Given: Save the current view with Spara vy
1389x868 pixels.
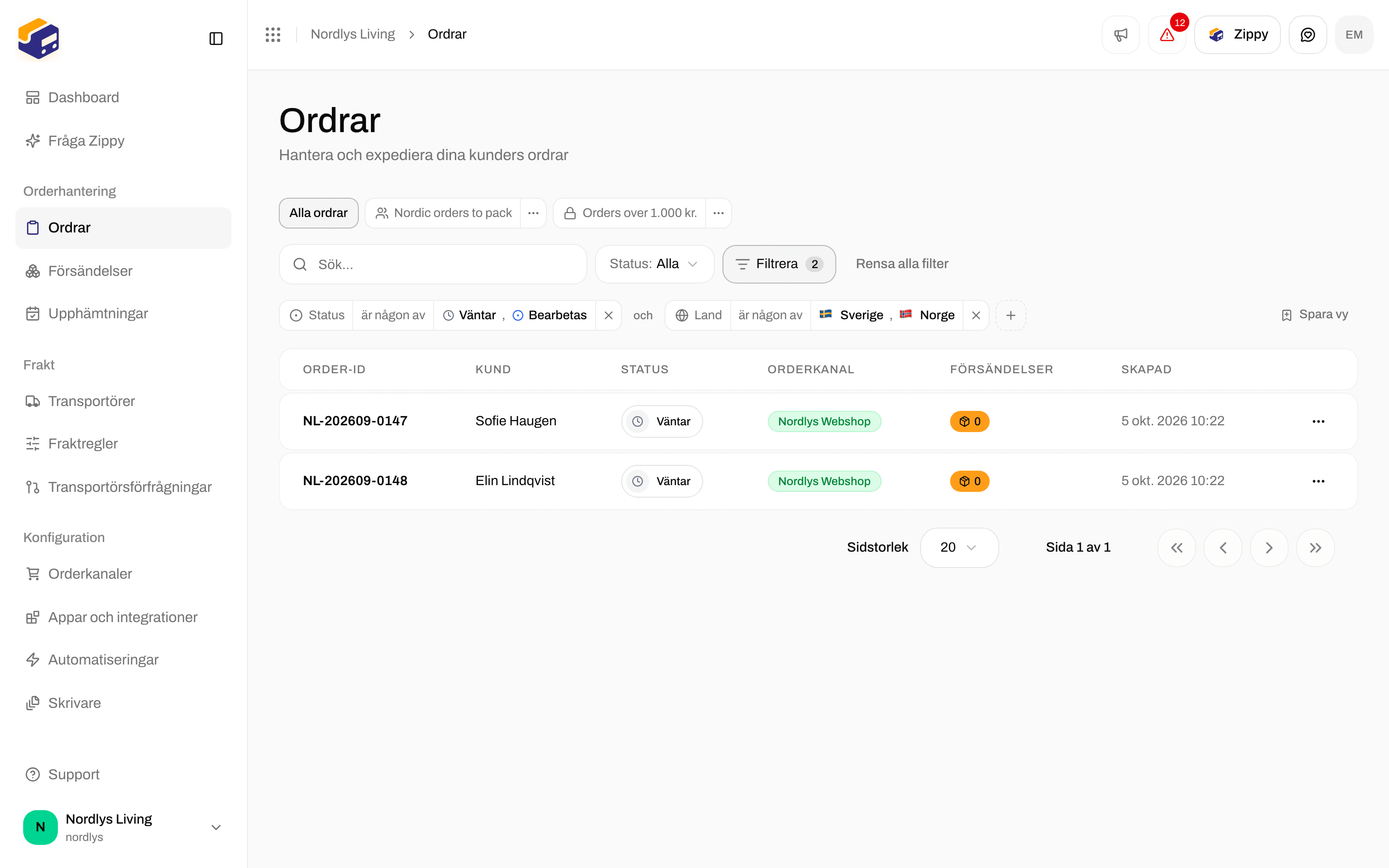Looking at the screenshot, I should coord(1314,314).
